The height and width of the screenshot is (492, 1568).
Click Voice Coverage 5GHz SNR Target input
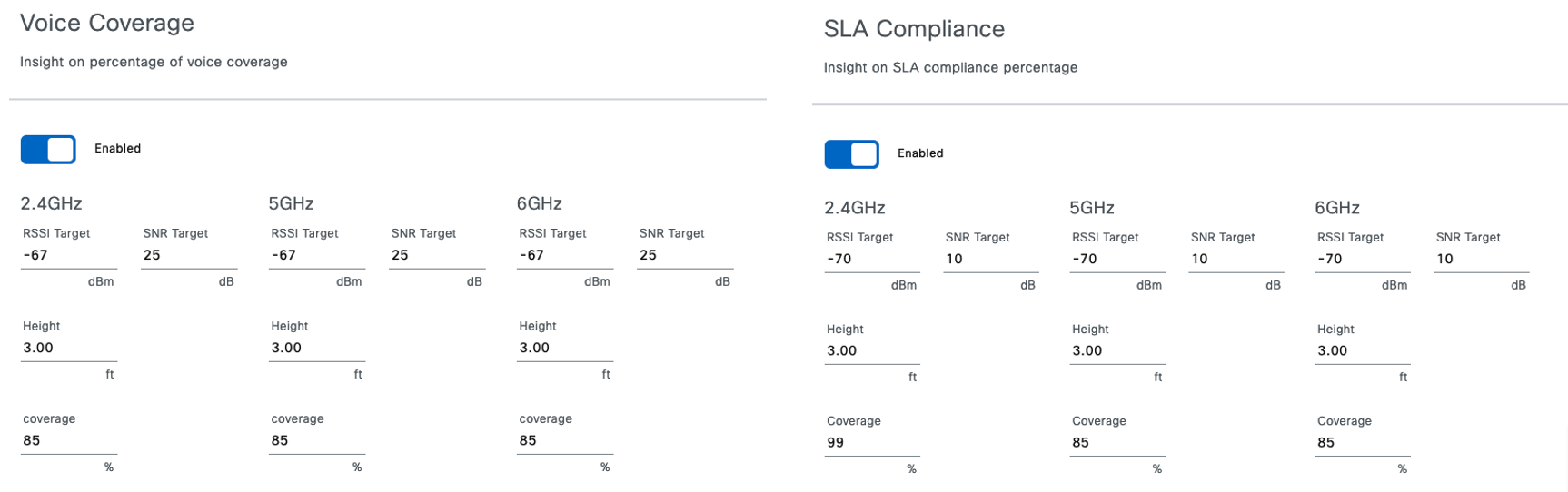(x=436, y=256)
